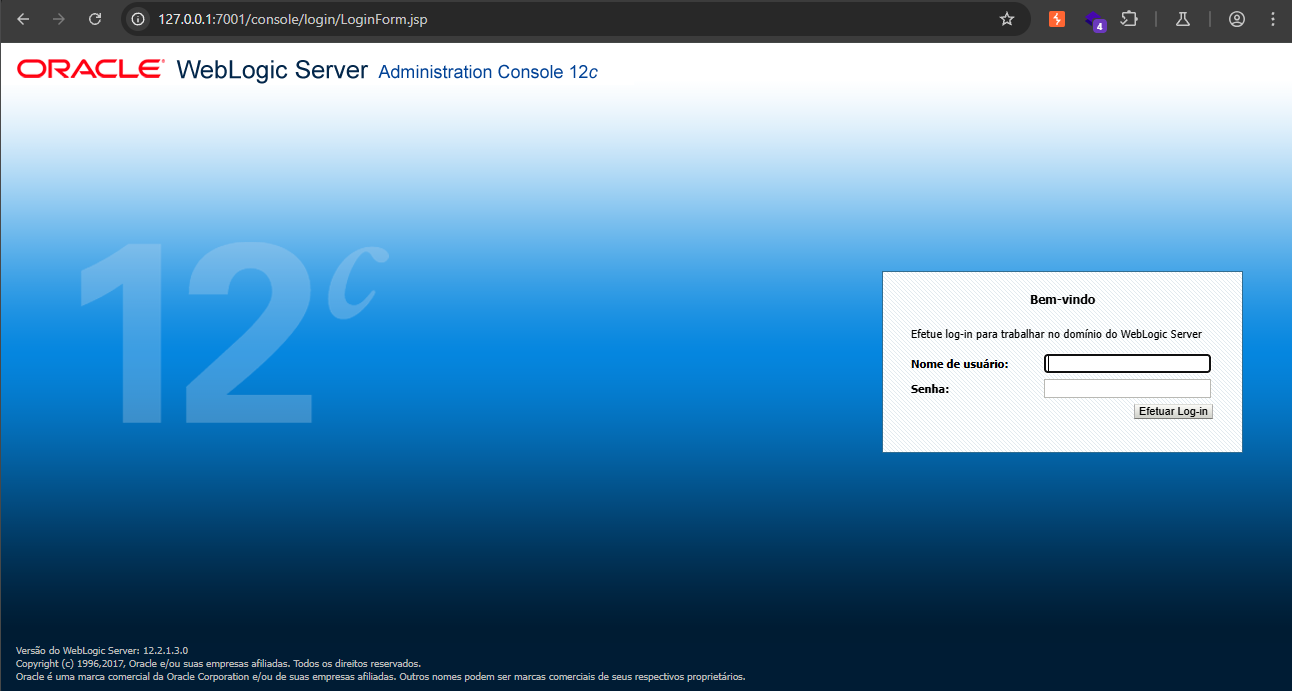1292x691 pixels.
Task: Click the Efetuar Log-in button
Action: pyautogui.click(x=1173, y=412)
